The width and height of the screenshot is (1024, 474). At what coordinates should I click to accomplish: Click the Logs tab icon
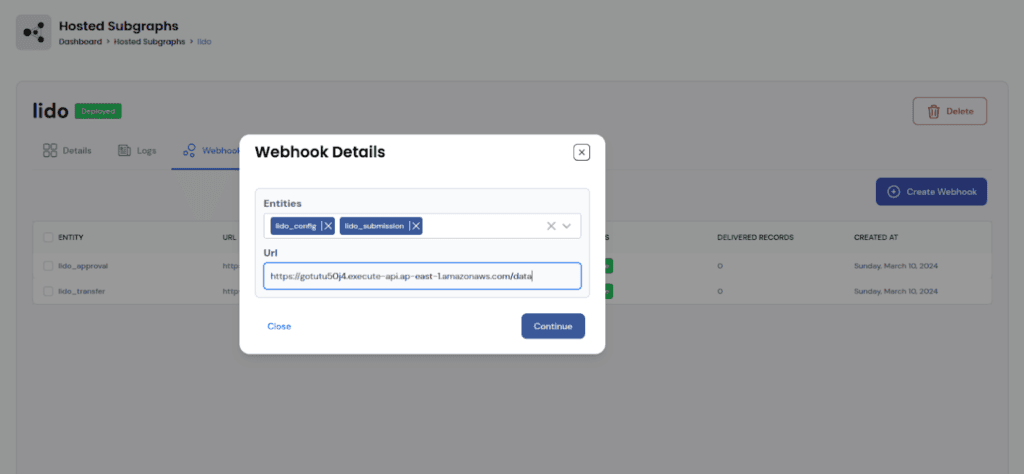coord(124,151)
